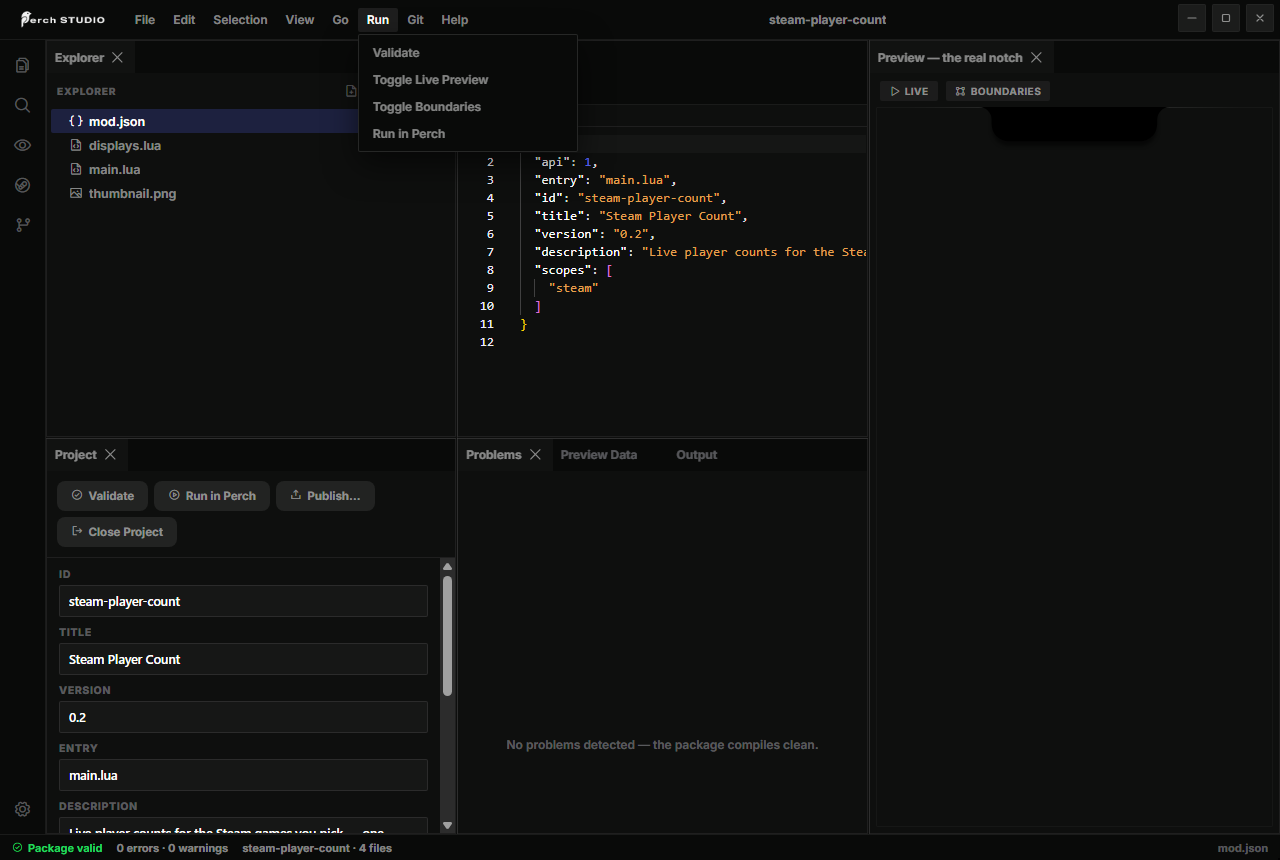Click the new file icon in Explorer header
The height and width of the screenshot is (860, 1280).
(x=351, y=91)
